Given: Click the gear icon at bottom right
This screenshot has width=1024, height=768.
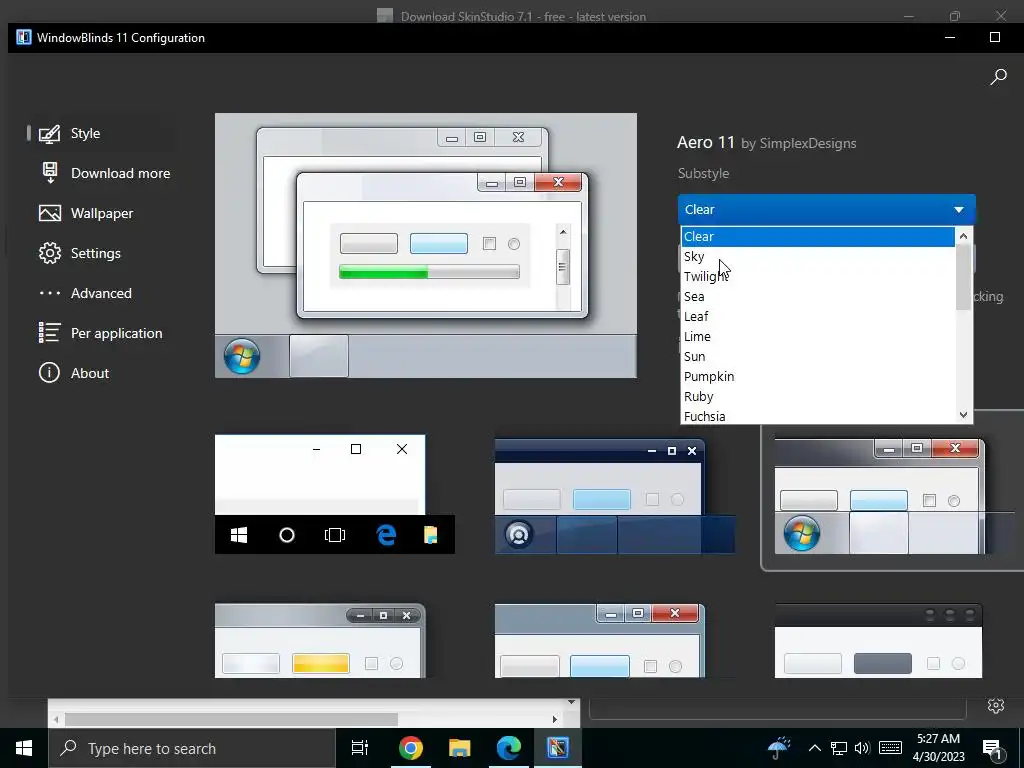Looking at the screenshot, I should coord(996,705).
